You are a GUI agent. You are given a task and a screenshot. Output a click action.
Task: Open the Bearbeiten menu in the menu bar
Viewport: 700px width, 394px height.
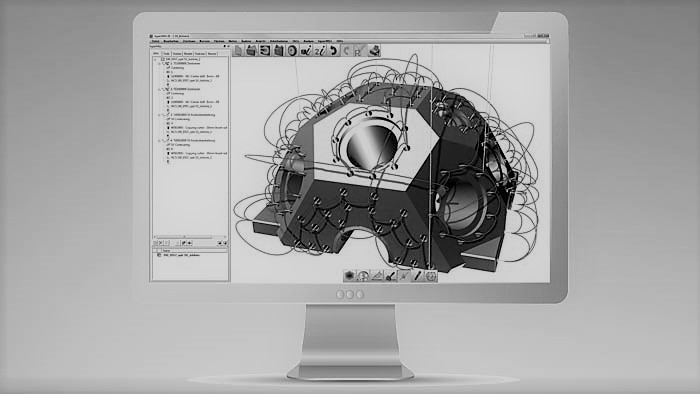[171, 41]
